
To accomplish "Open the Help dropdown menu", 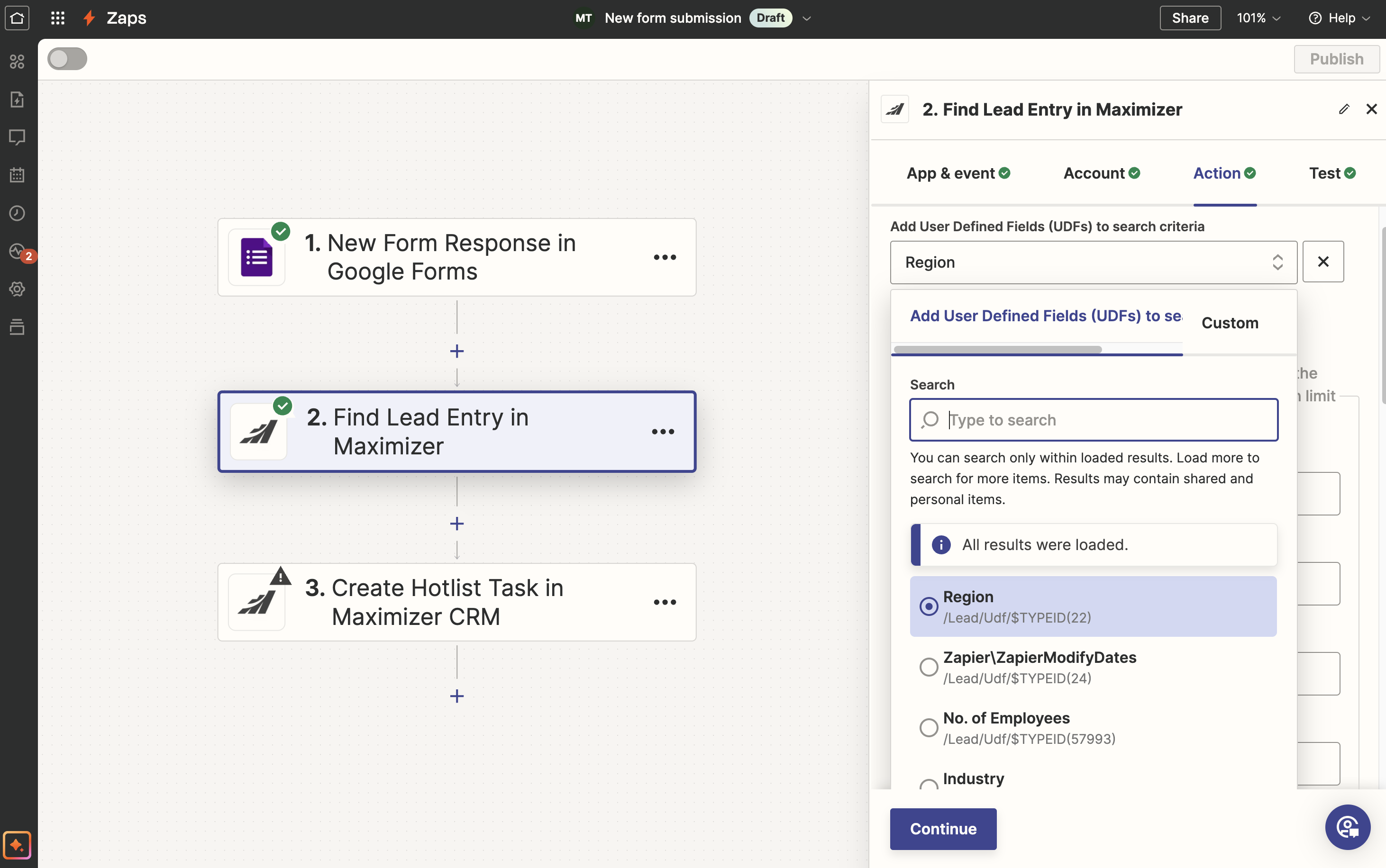I will tap(1340, 18).
